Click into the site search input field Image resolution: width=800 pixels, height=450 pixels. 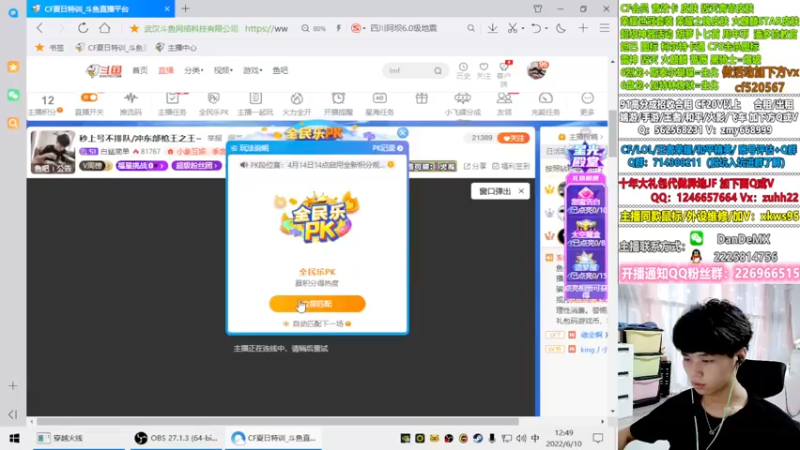coord(409,71)
